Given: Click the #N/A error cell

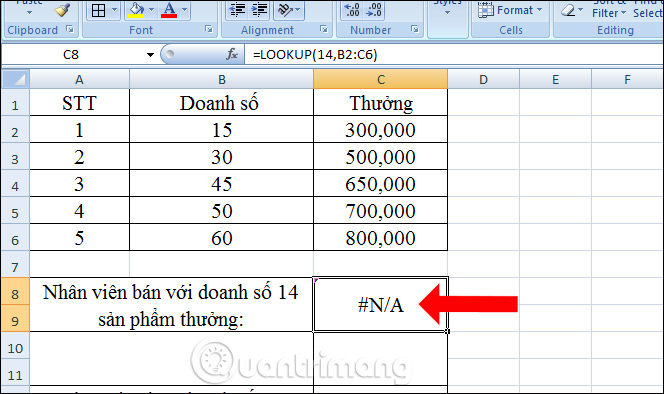Looking at the screenshot, I should tap(381, 305).
